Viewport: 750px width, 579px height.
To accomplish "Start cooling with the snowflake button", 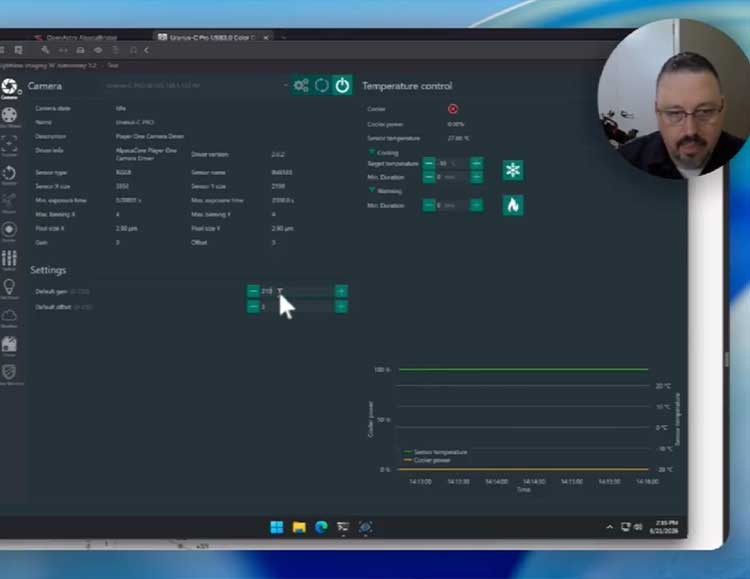I will click(x=513, y=170).
